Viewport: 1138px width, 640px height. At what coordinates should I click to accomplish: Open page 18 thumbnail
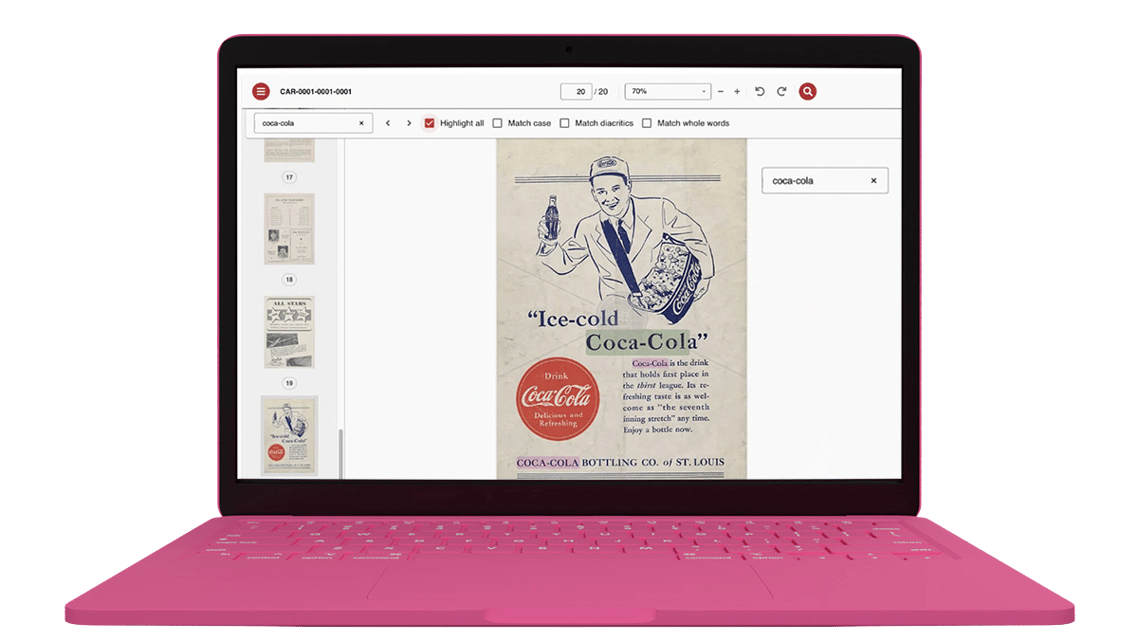(x=289, y=229)
